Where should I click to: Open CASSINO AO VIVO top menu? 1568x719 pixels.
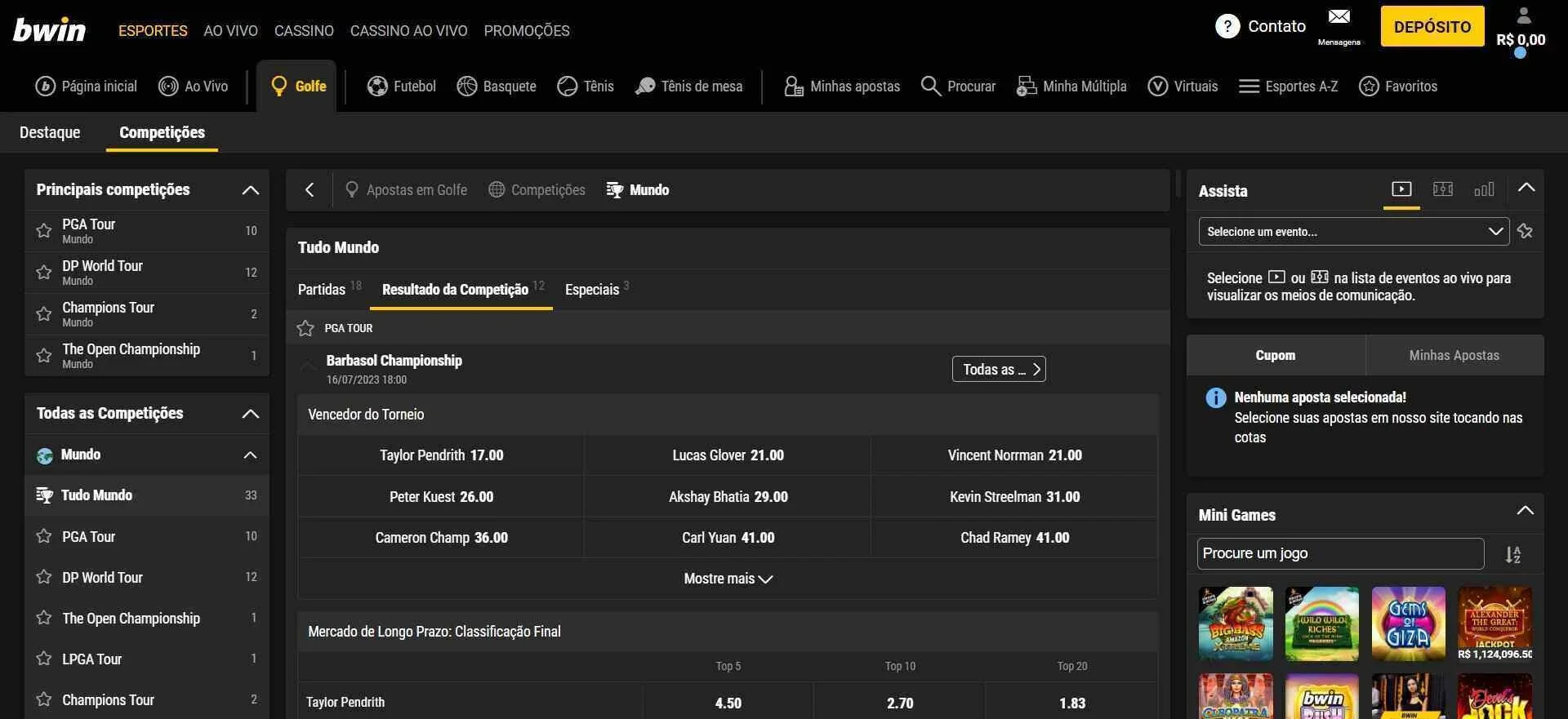pos(408,31)
